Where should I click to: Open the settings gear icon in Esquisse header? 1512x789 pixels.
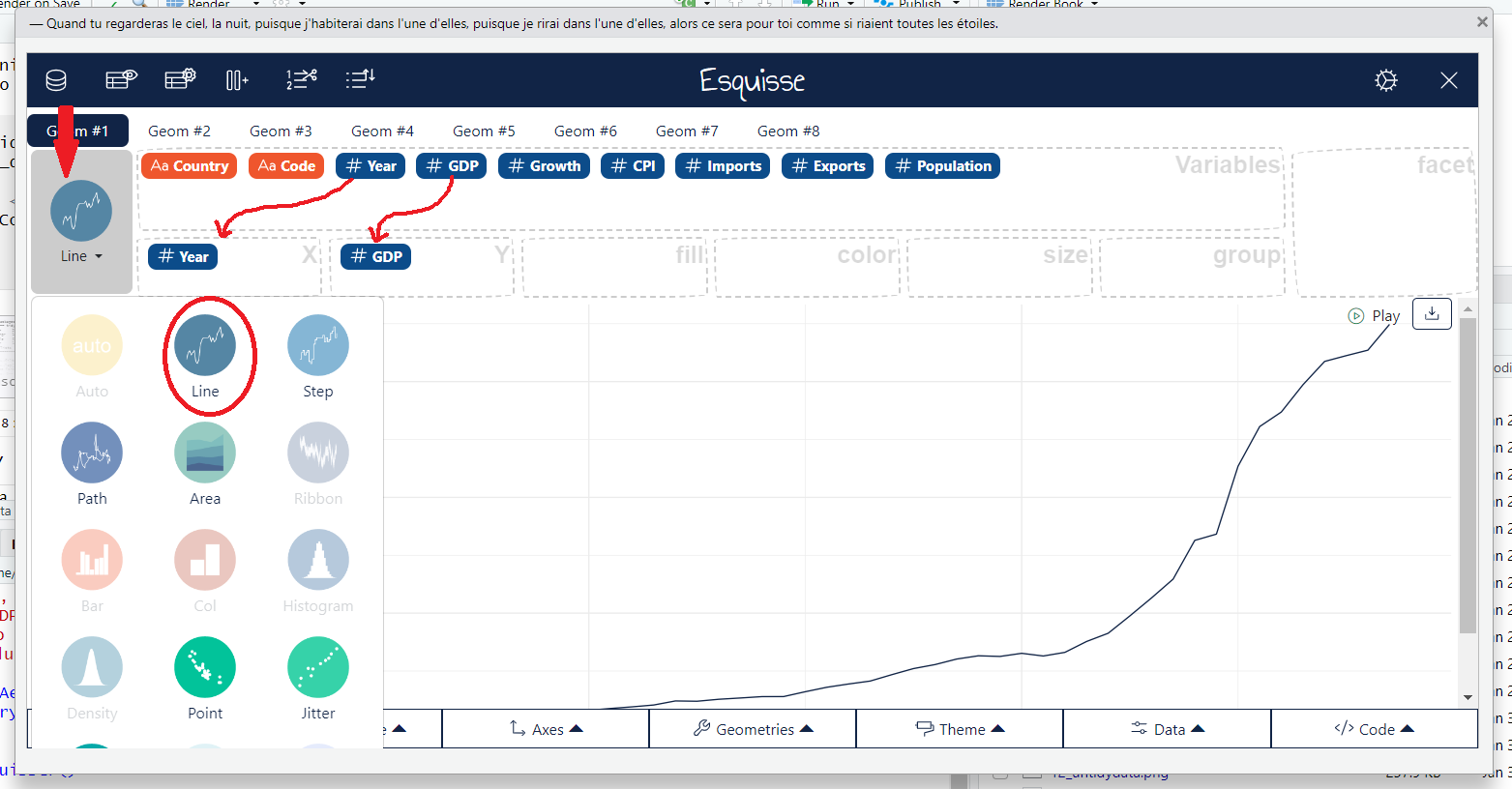click(x=1386, y=80)
